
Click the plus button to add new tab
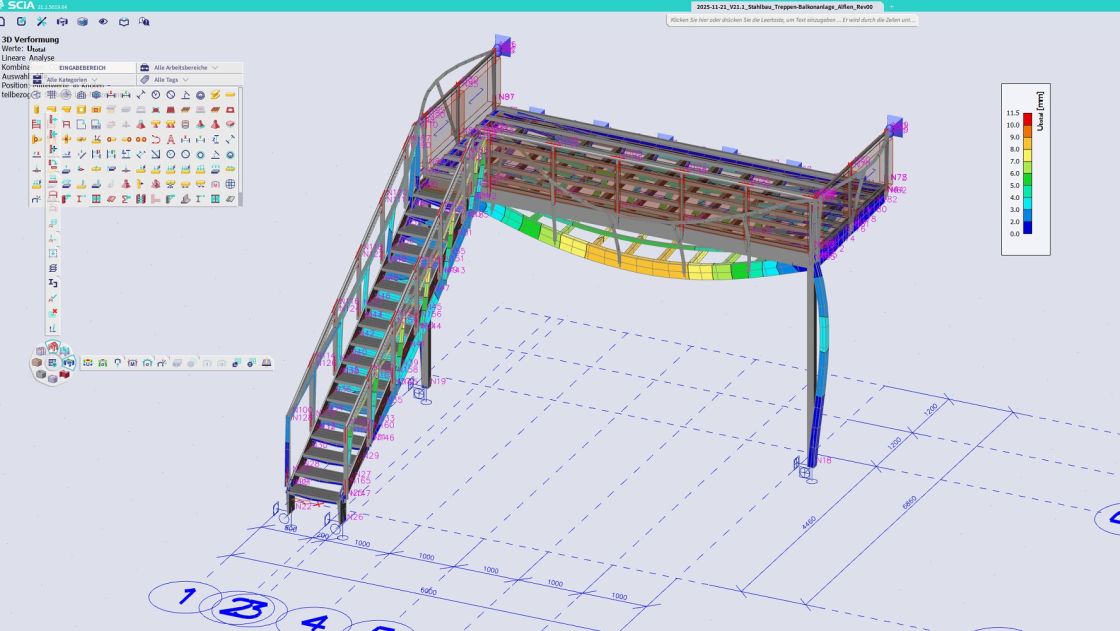coord(891,6)
